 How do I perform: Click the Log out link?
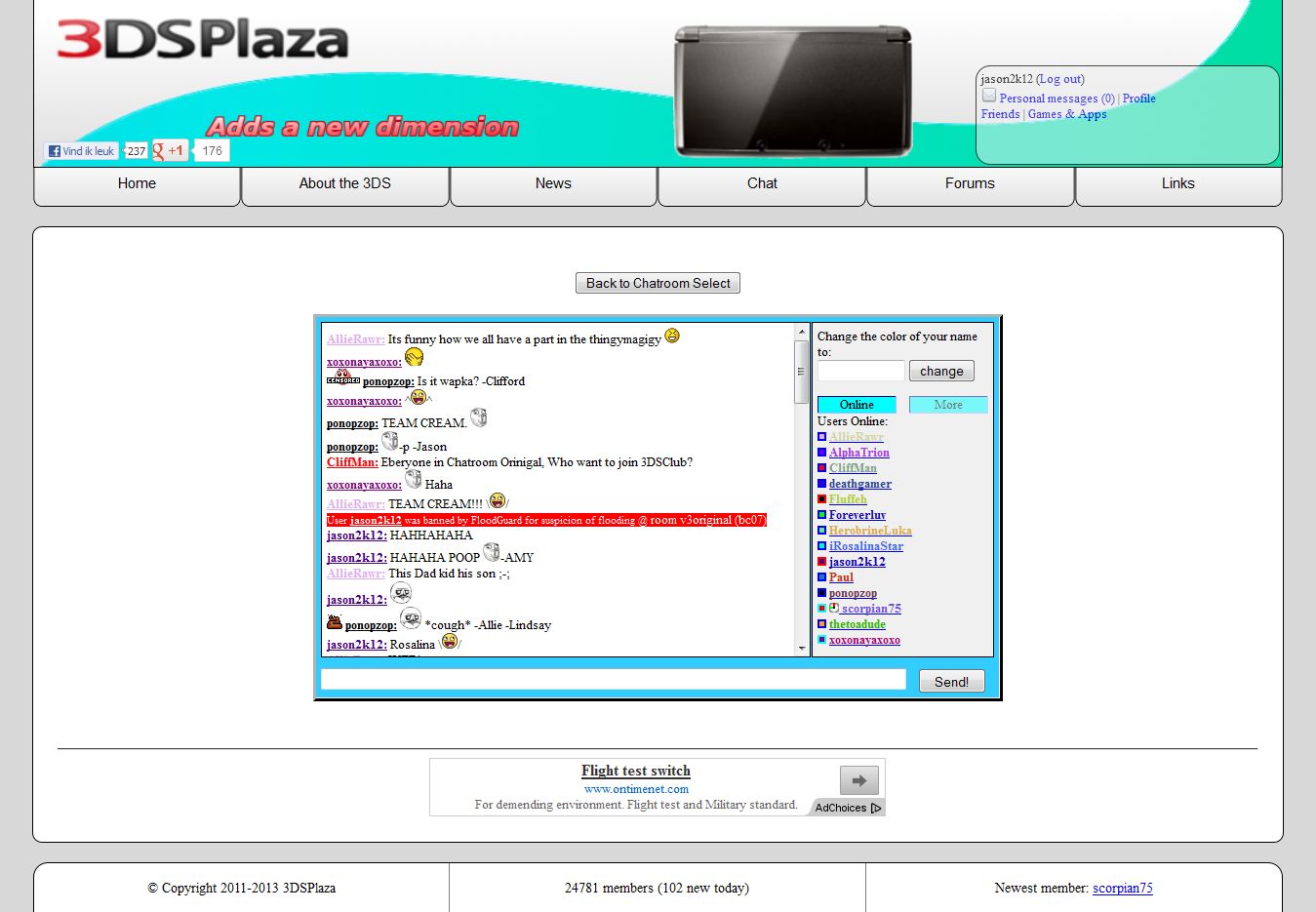click(1060, 79)
